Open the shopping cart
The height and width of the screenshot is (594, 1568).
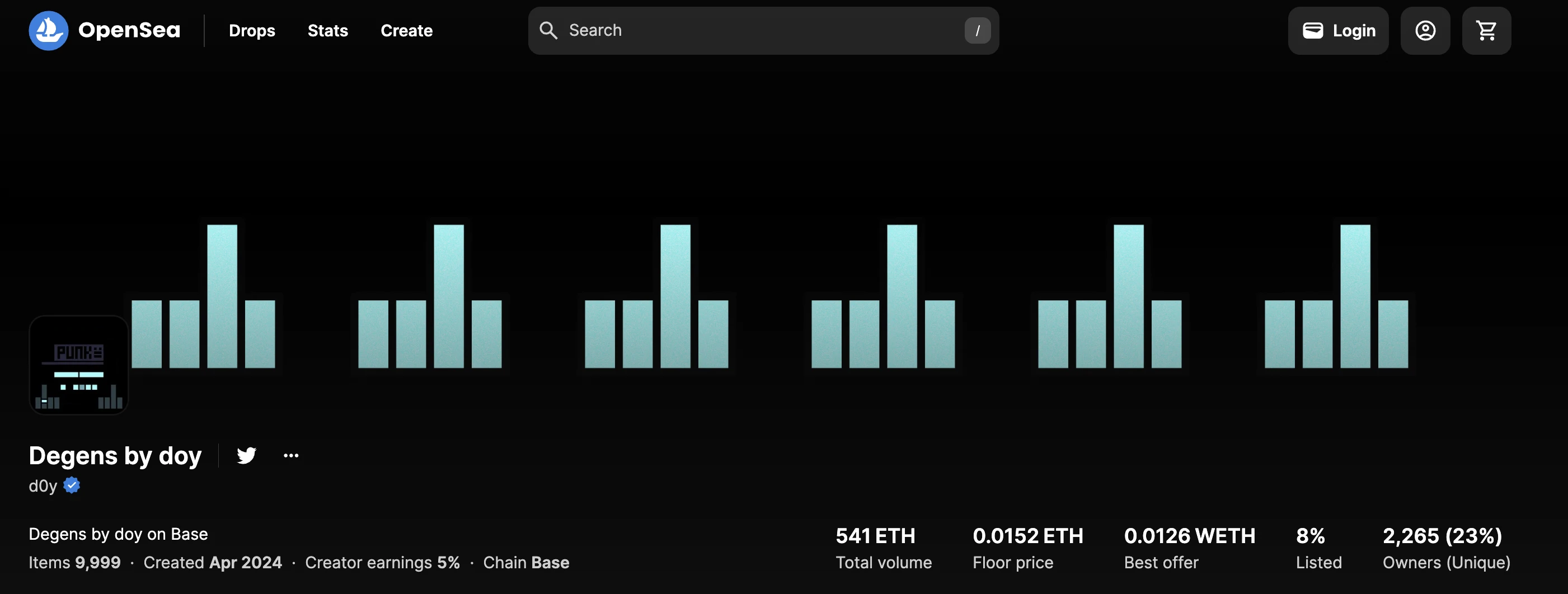click(1486, 30)
